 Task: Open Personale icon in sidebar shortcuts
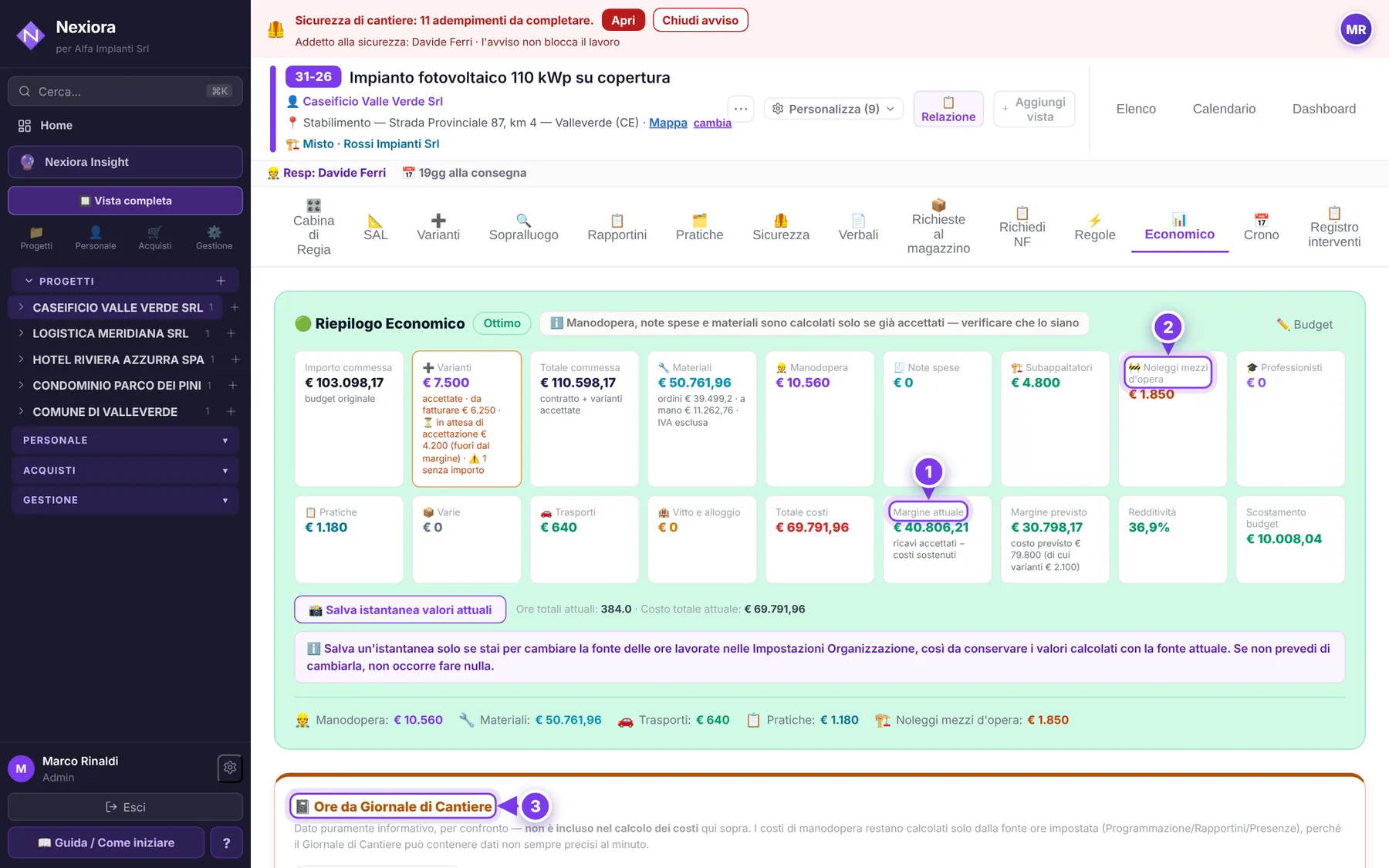point(96,238)
